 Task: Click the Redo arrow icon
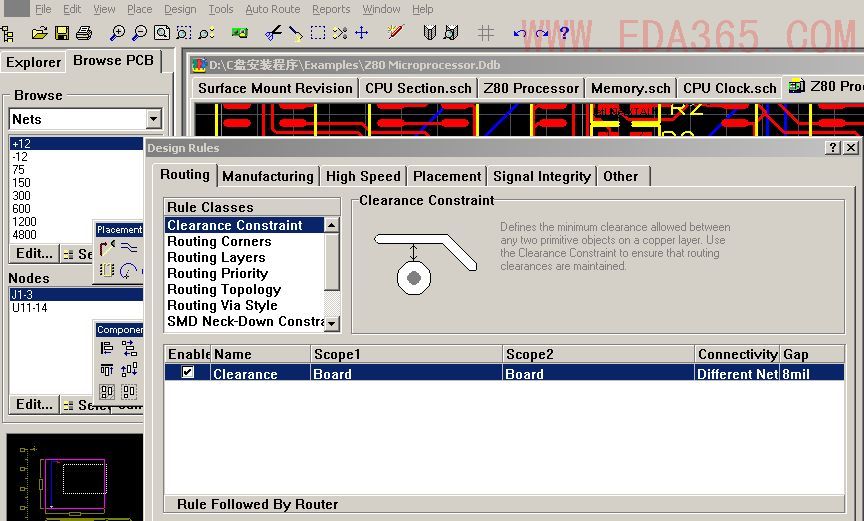coord(542,34)
